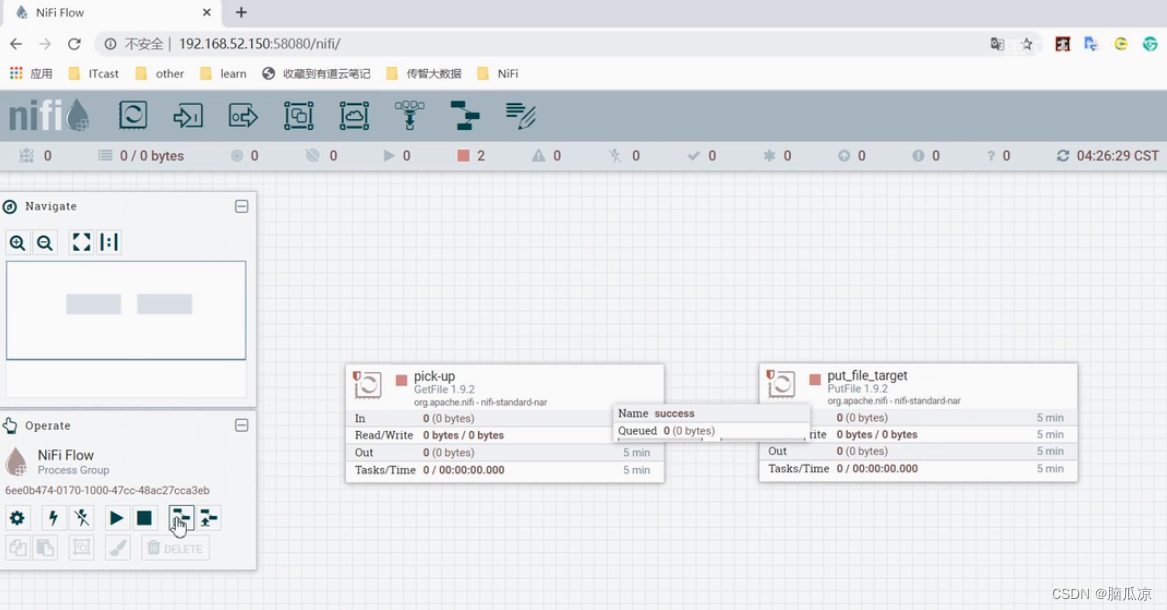Image resolution: width=1167 pixels, height=610 pixels.
Task: Click the Paste icon in Operate panel
Action: [45, 548]
